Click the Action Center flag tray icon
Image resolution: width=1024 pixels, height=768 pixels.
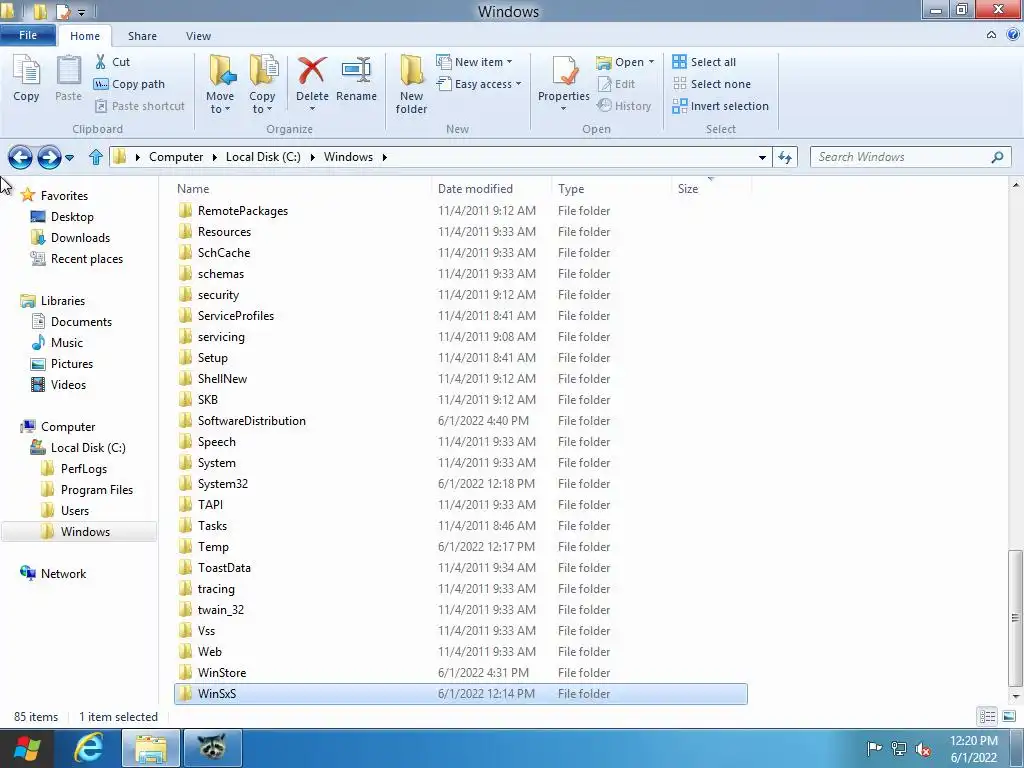tap(874, 748)
